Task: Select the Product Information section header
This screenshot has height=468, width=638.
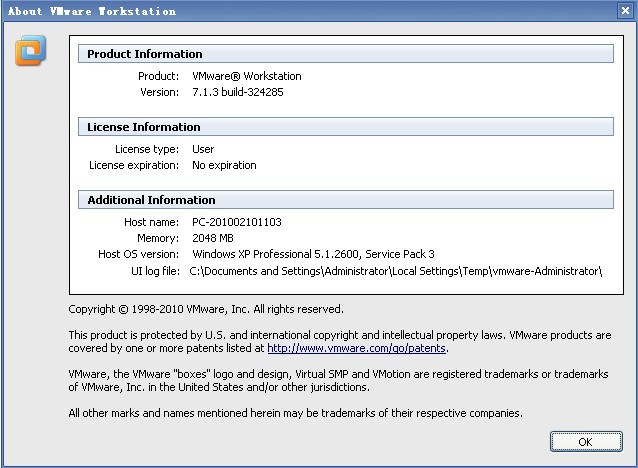Action: [x=145, y=54]
